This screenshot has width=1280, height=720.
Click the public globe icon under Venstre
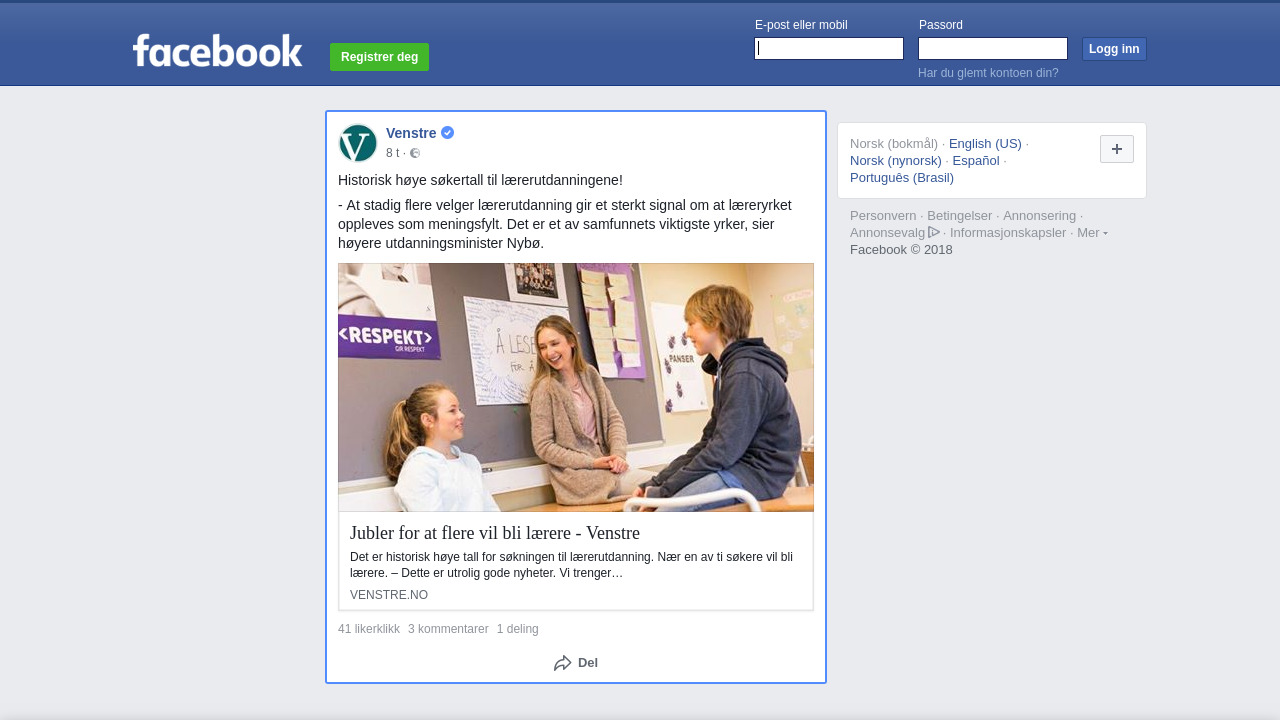click(415, 153)
